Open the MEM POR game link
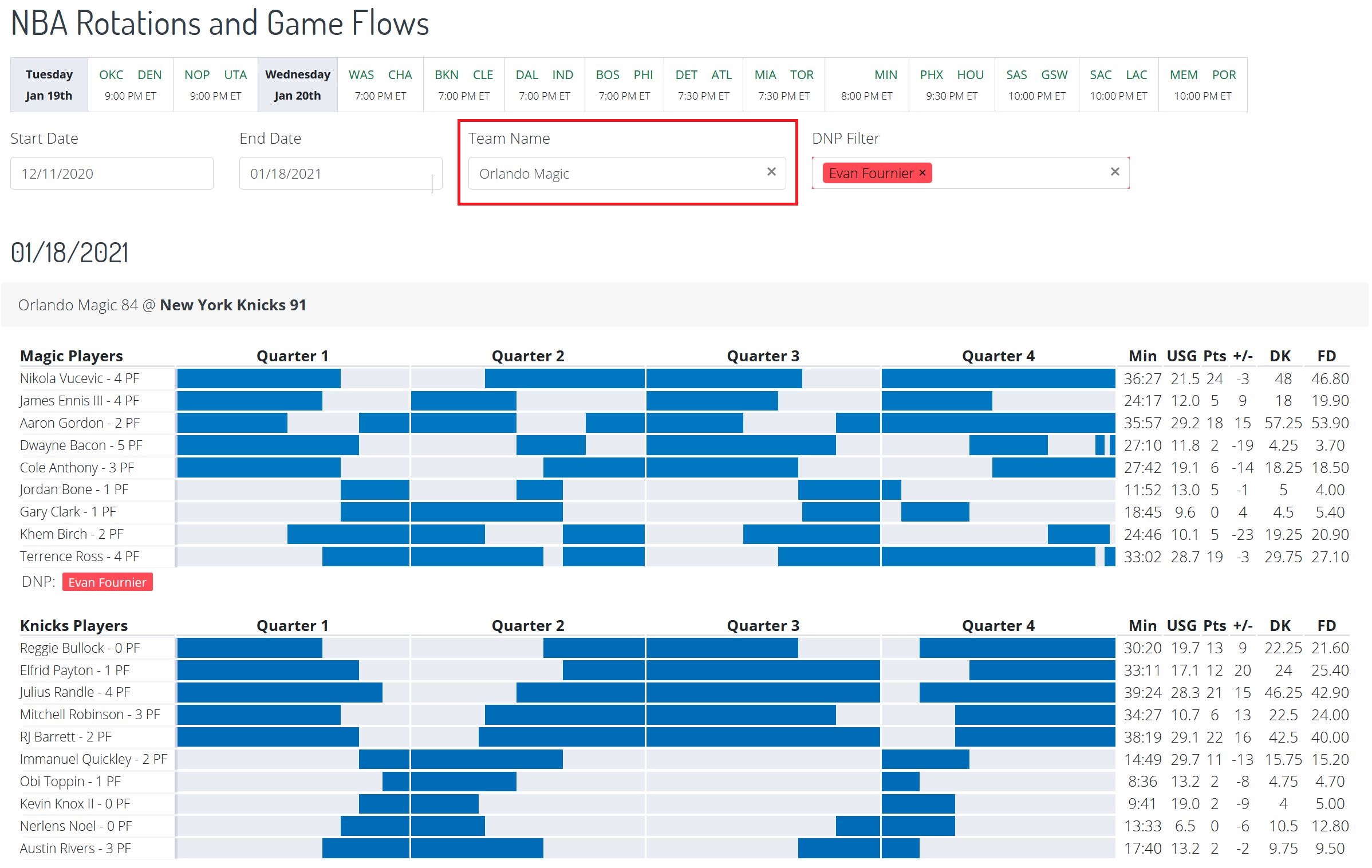 coord(1203,85)
